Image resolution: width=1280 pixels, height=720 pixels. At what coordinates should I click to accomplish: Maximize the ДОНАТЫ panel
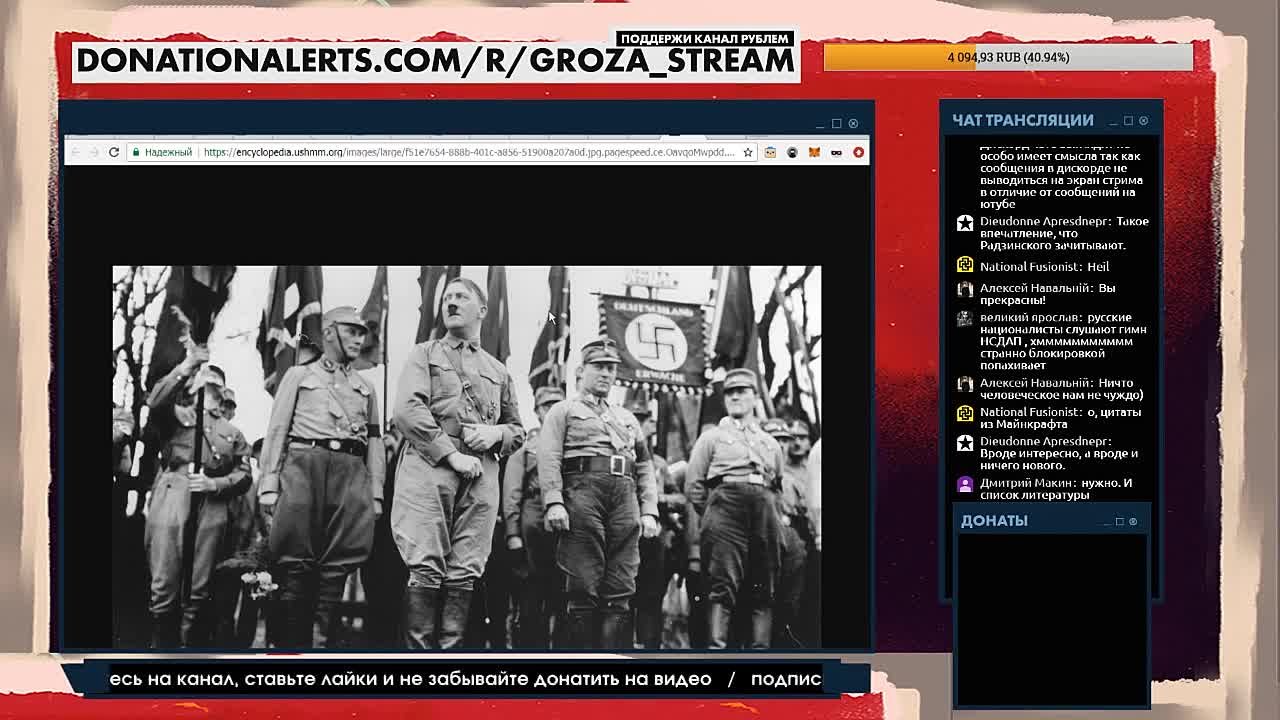pyautogui.click(x=1120, y=522)
